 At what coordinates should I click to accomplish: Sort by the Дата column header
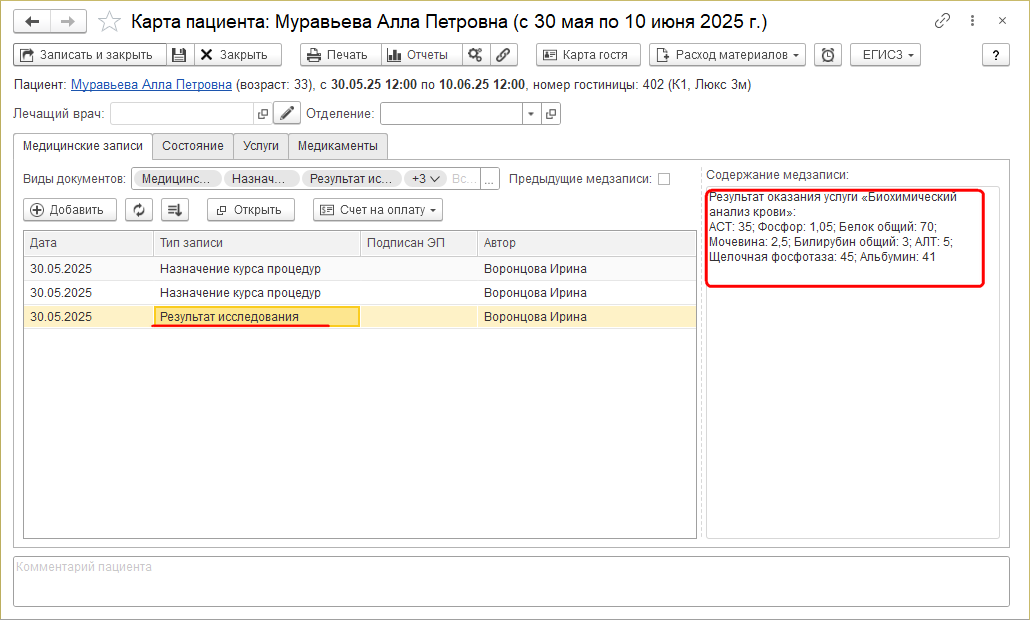point(88,243)
